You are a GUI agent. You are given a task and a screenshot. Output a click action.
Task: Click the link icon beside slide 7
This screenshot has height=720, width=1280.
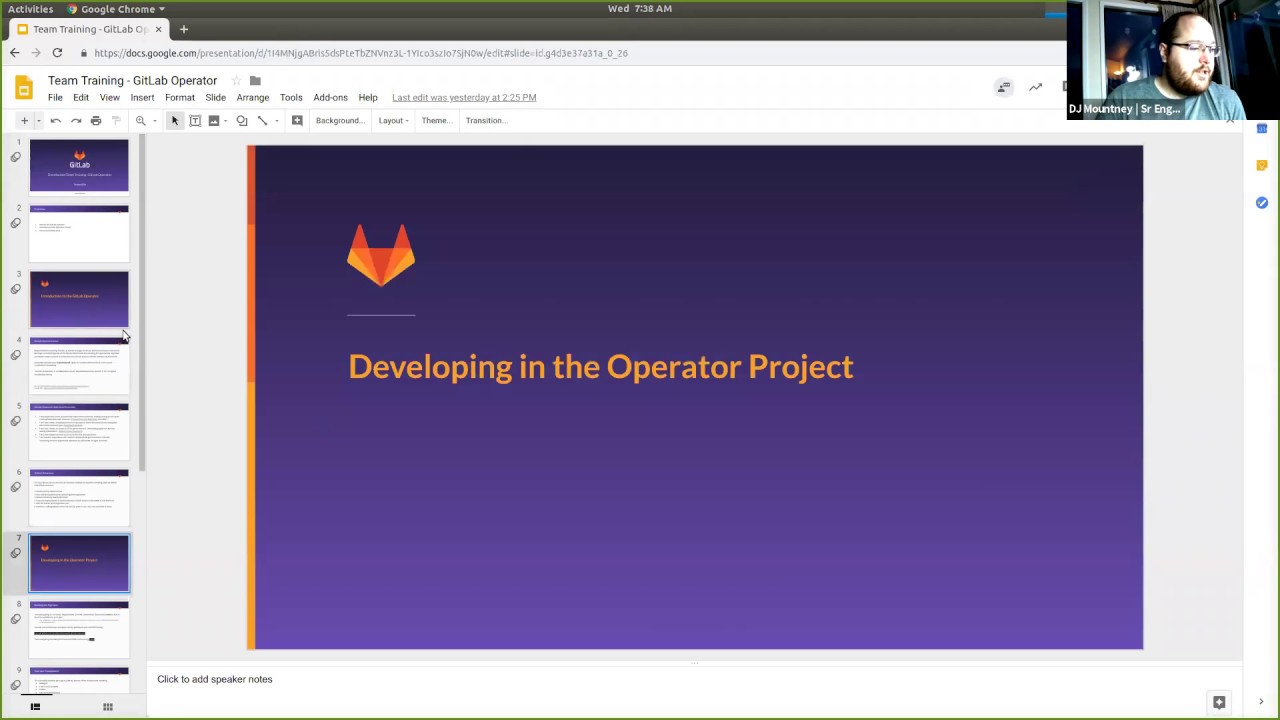click(15, 553)
